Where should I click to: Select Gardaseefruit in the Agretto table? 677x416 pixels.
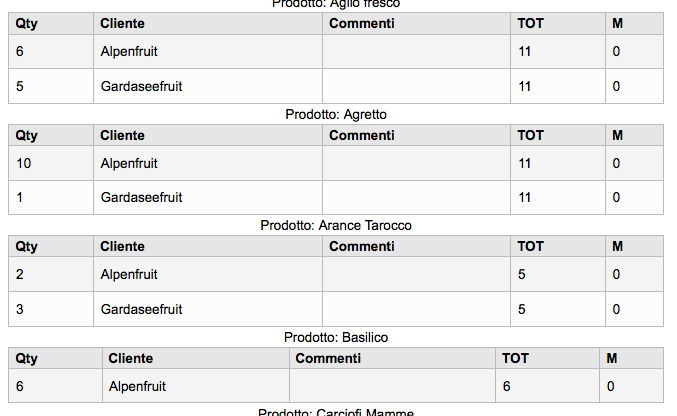[141, 197]
